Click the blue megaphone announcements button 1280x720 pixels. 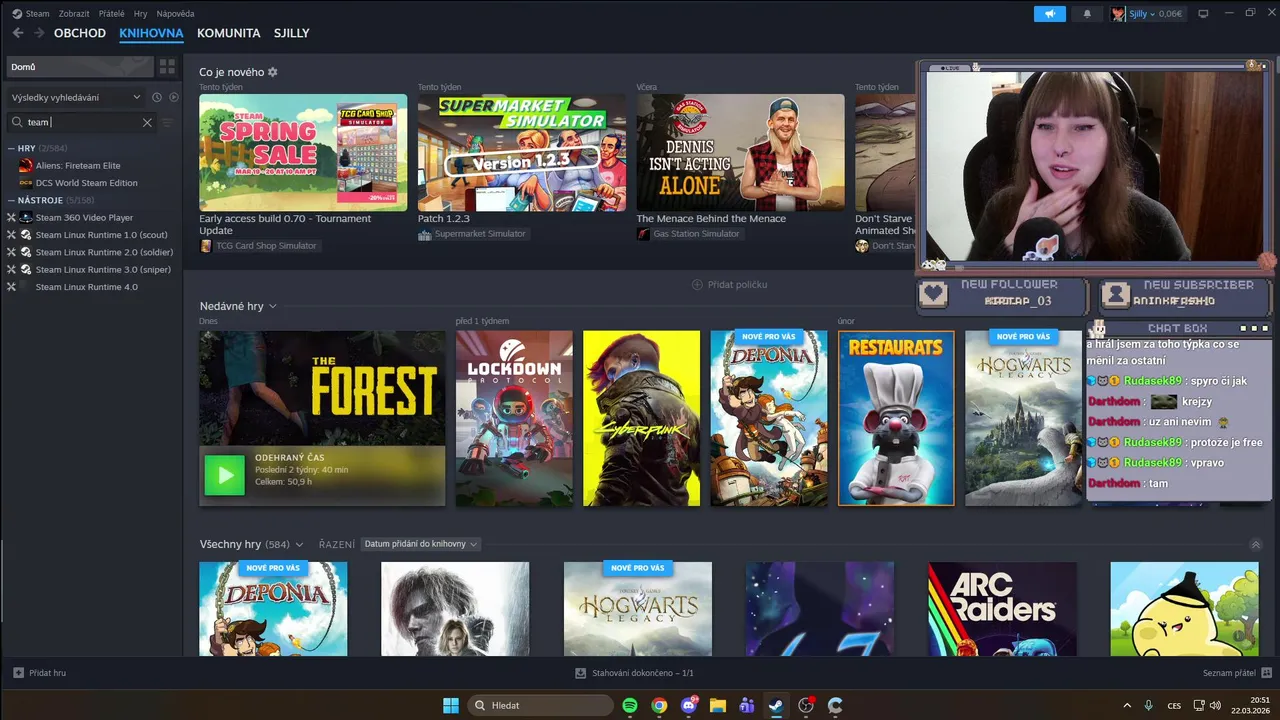[x=1050, y=14]
